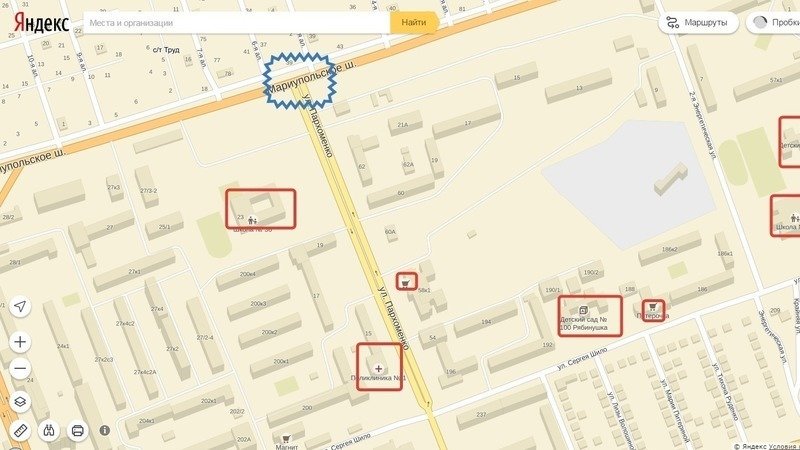Click the Магнит store cart marker
The width and height of the screenshot is (800, 450).
coord(286,439)
